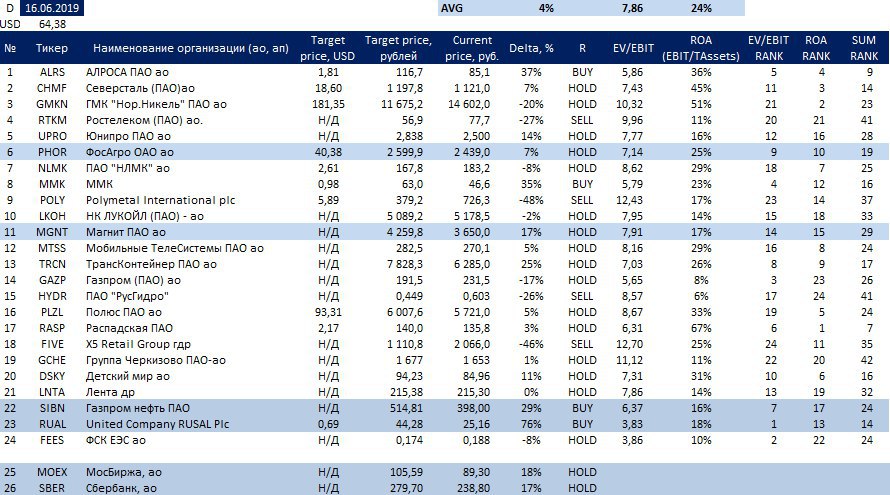890x495 pixels.
Task: Click the 'Current price, руб.' column header
Action: [x=472, y=48]
